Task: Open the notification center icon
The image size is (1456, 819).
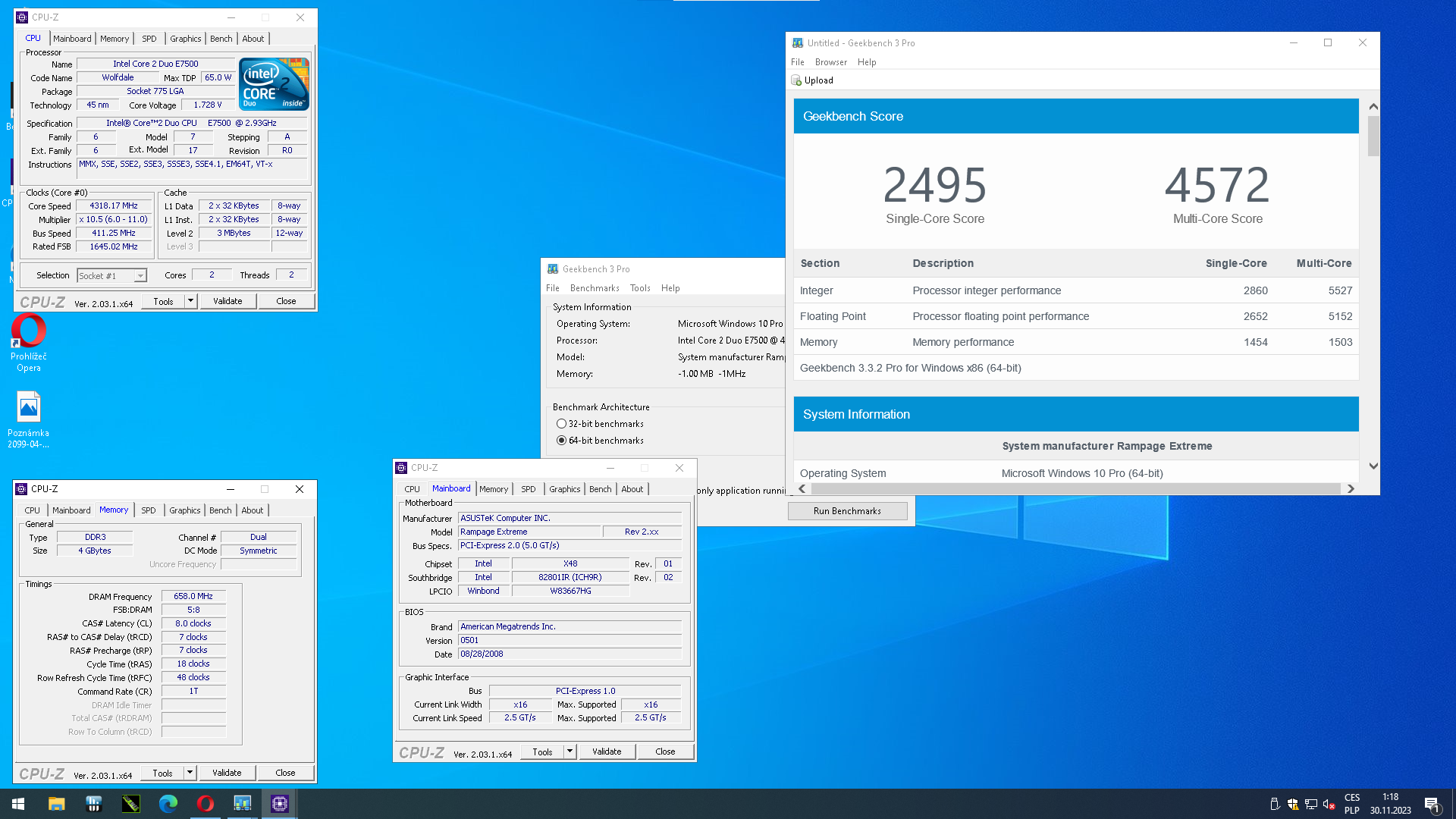Action: (1432, 805)
